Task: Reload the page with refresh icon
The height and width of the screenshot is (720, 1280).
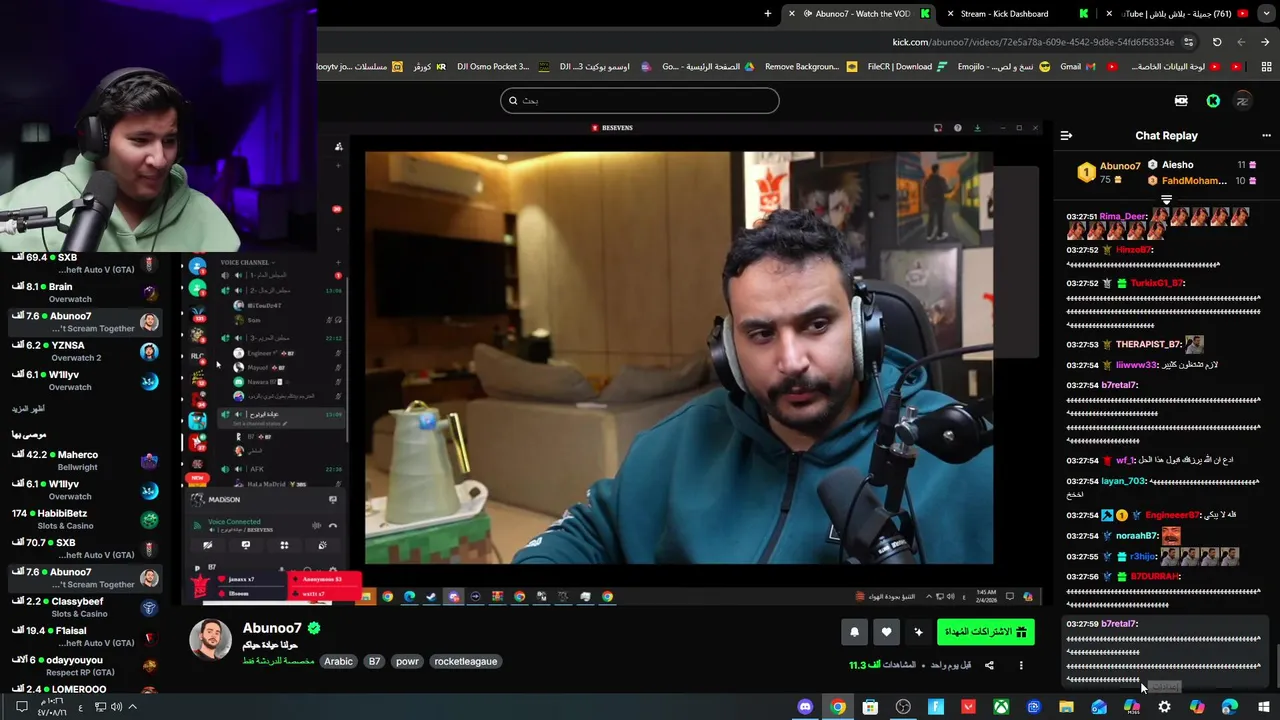Action: click(1217, 42)
